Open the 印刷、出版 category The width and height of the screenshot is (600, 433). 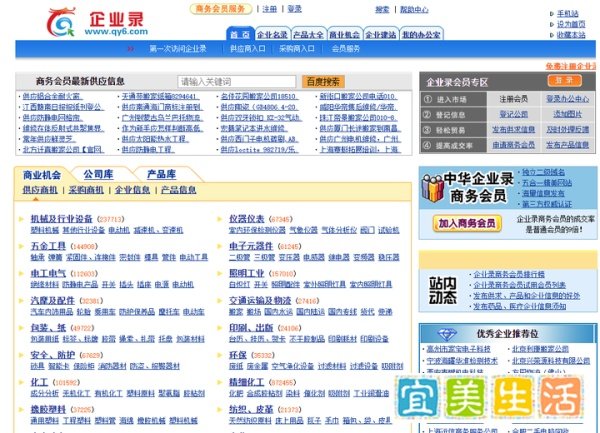pyautogui.click(x=251, y=328)
